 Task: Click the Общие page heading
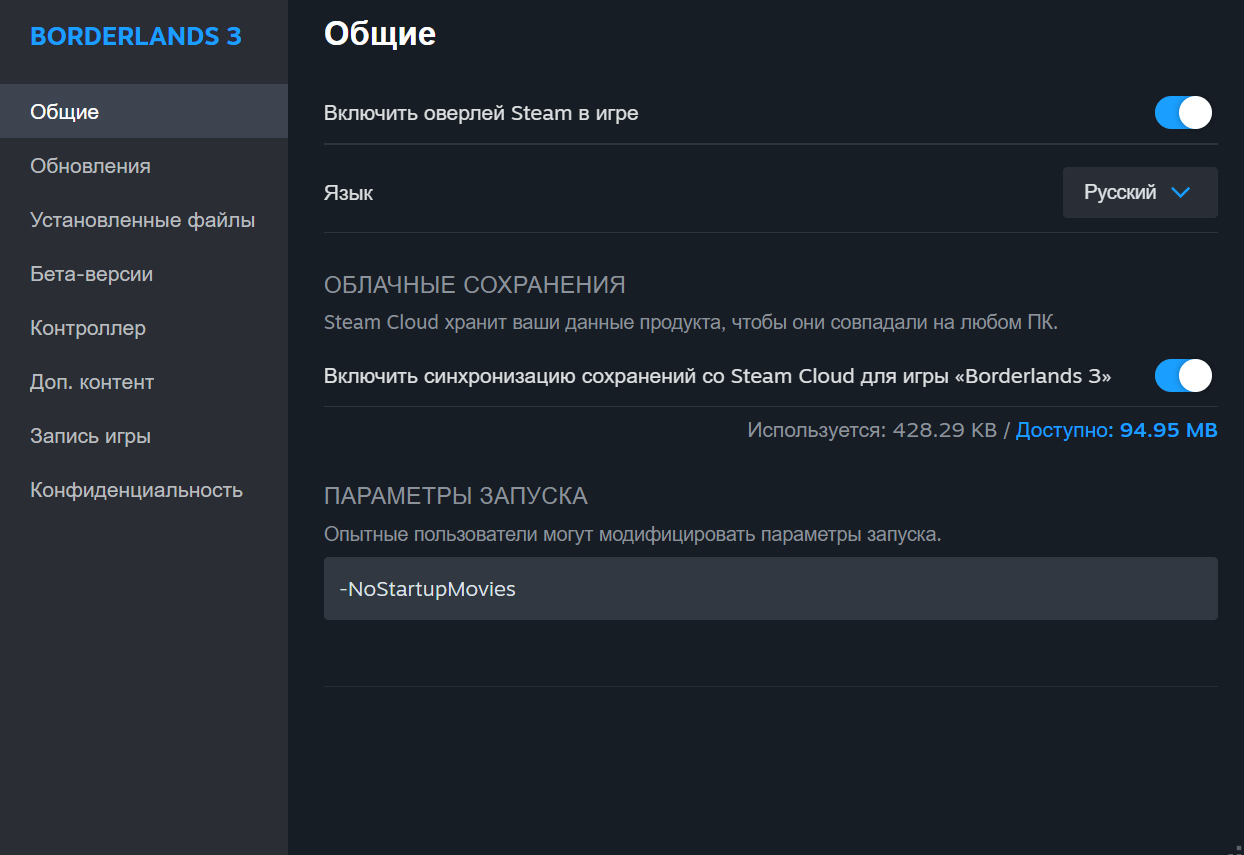380,33
